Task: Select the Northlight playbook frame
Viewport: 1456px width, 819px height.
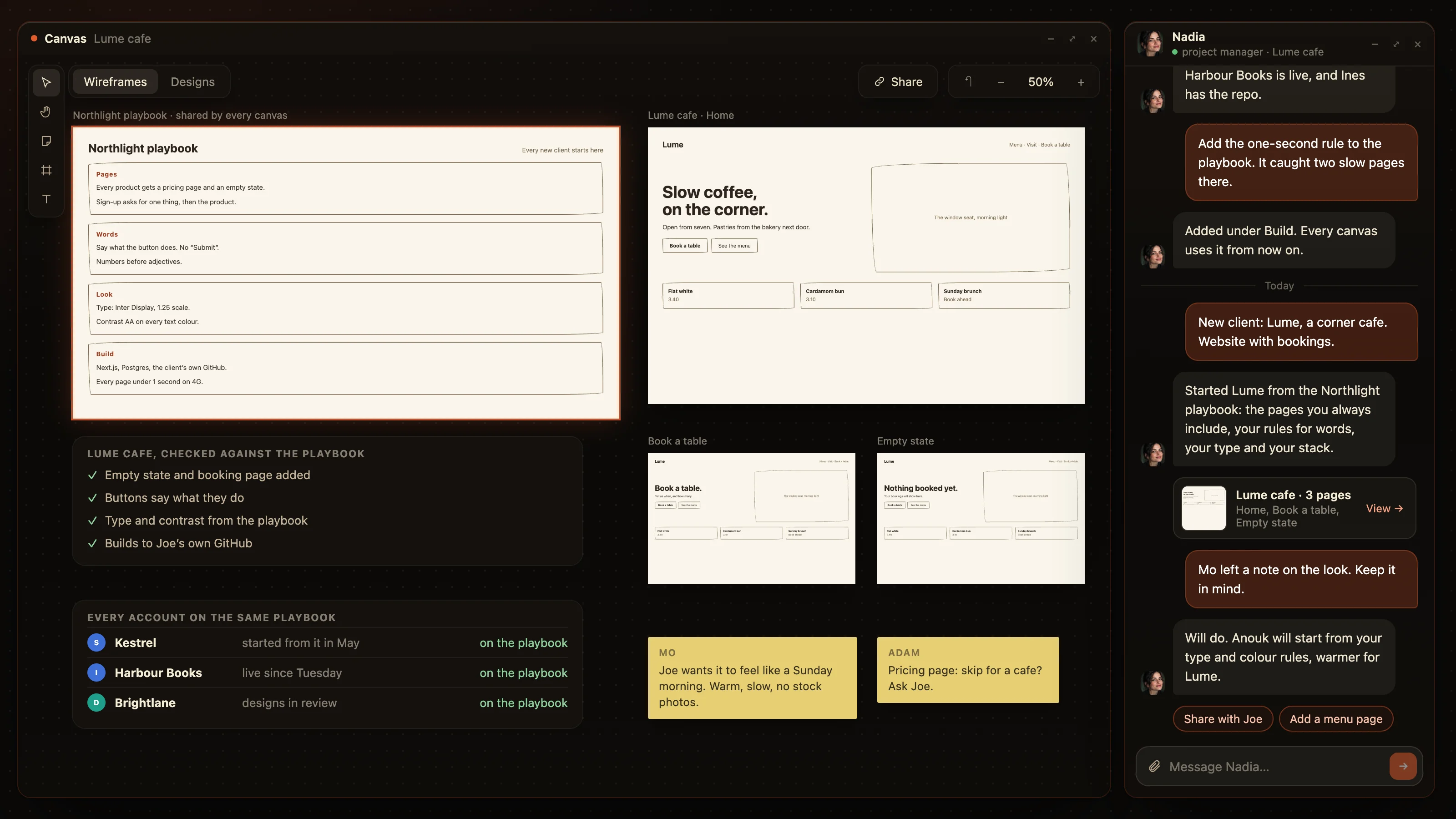Action: tap(346, 273)
